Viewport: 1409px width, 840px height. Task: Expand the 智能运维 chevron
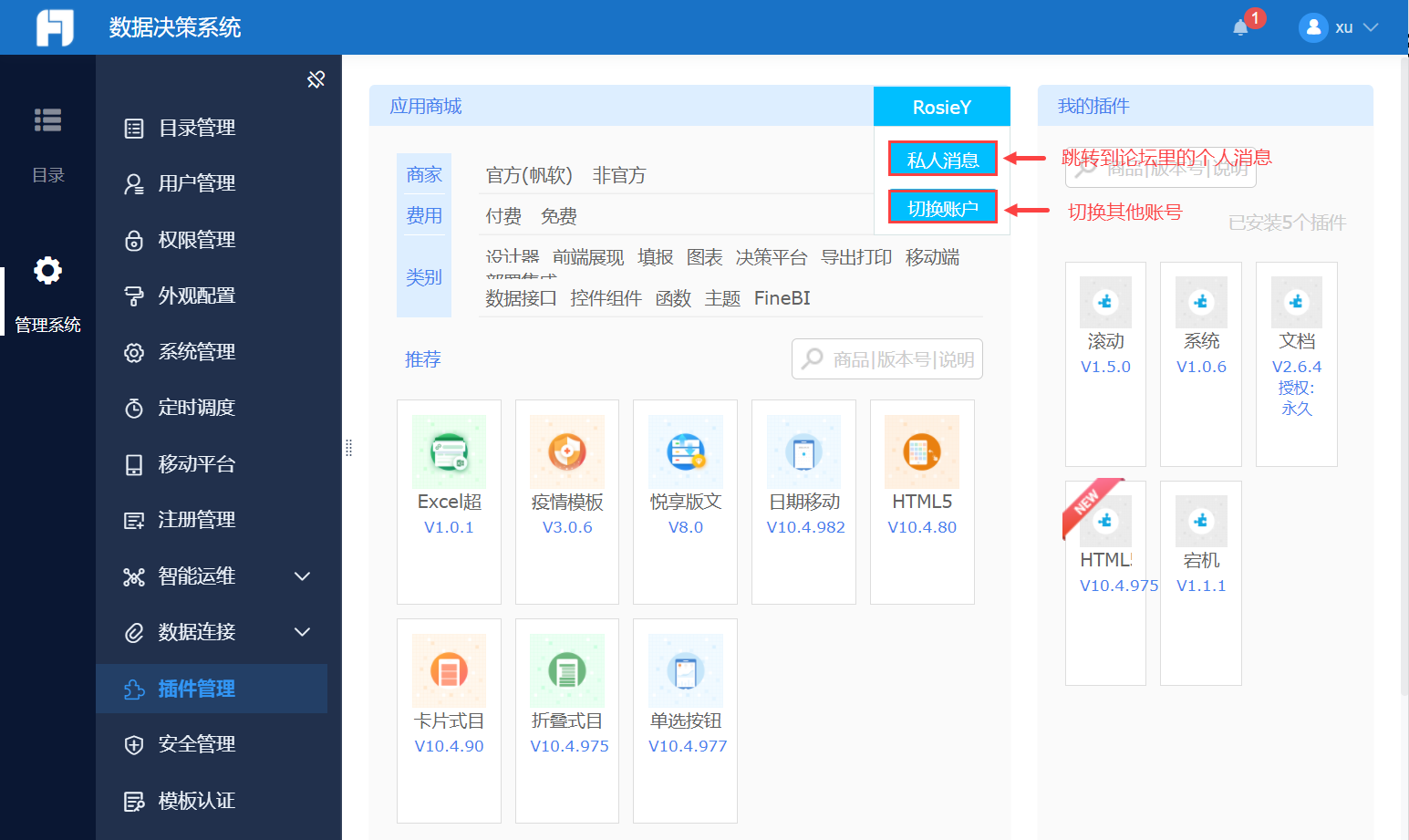303,576
